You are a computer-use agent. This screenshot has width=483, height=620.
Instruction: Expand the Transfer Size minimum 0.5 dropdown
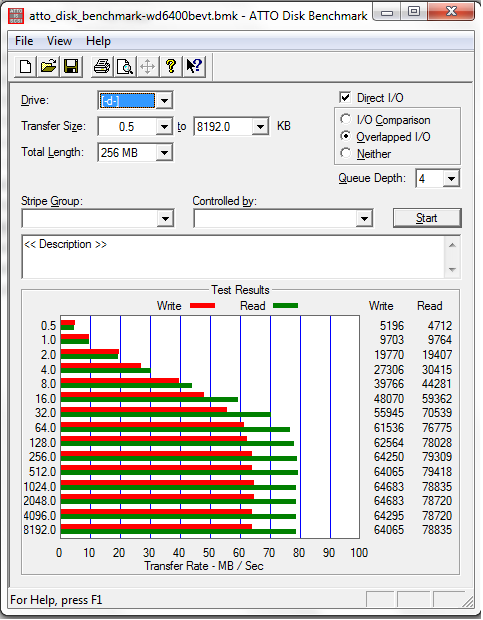coord(164,127)
